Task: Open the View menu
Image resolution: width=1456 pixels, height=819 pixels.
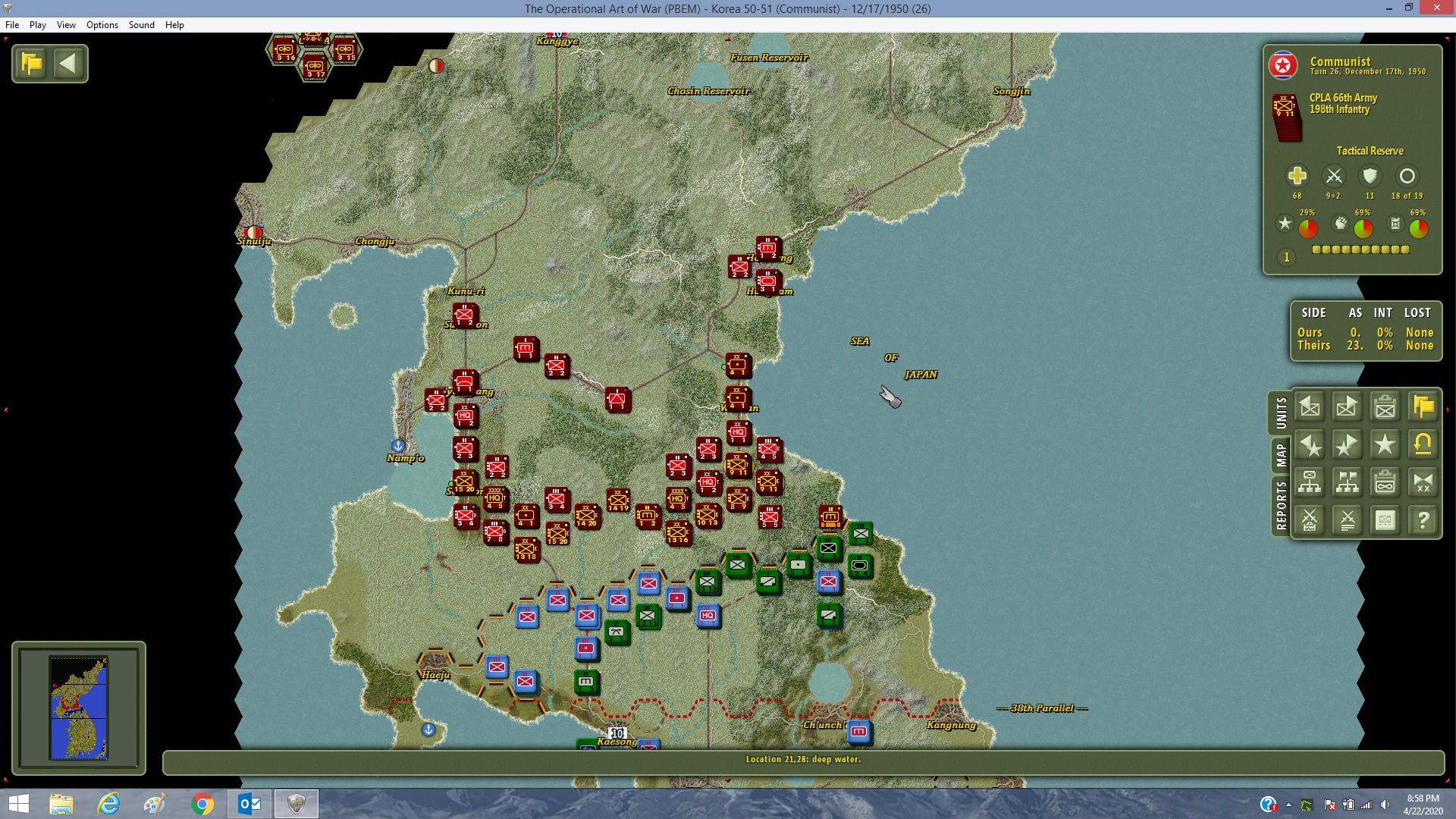Action: point(67,25)
